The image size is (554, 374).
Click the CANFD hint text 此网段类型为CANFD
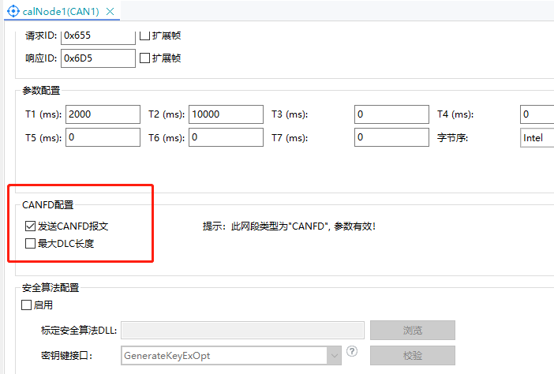289,226
